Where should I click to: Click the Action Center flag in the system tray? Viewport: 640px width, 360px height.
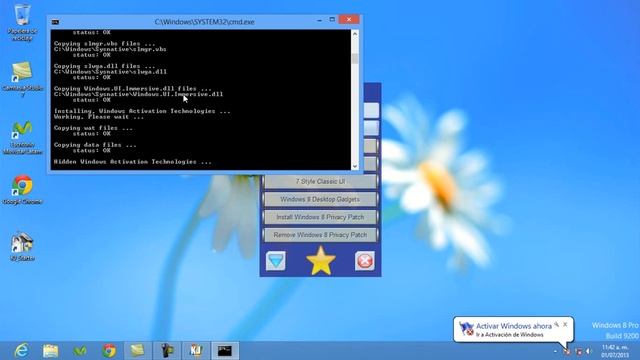click(567, 351)
